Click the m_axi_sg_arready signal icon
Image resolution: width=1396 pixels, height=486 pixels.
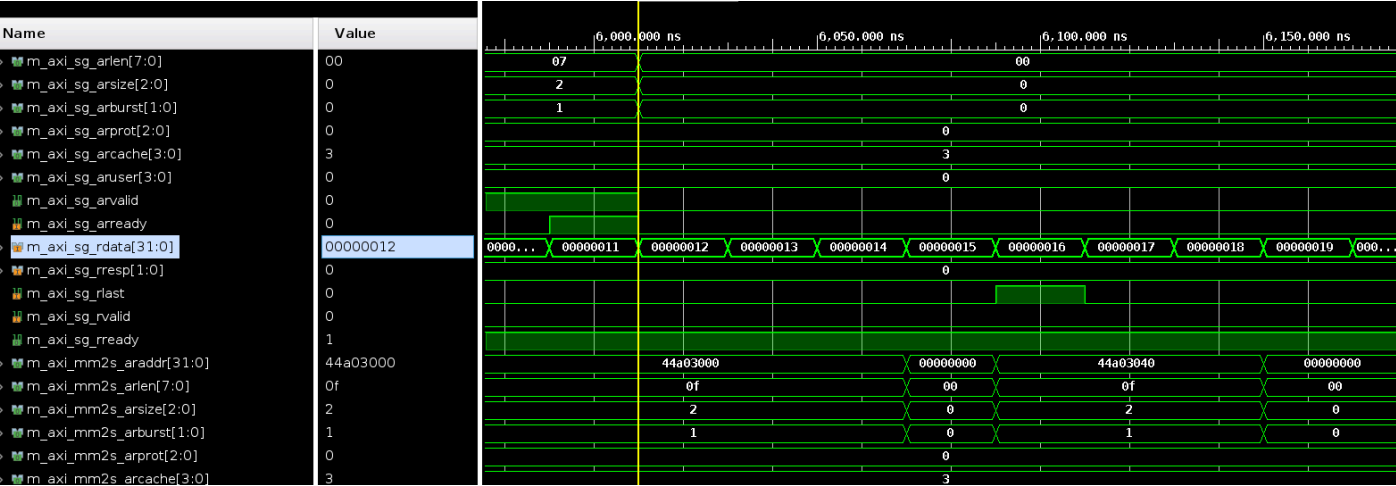coord(16,224)
